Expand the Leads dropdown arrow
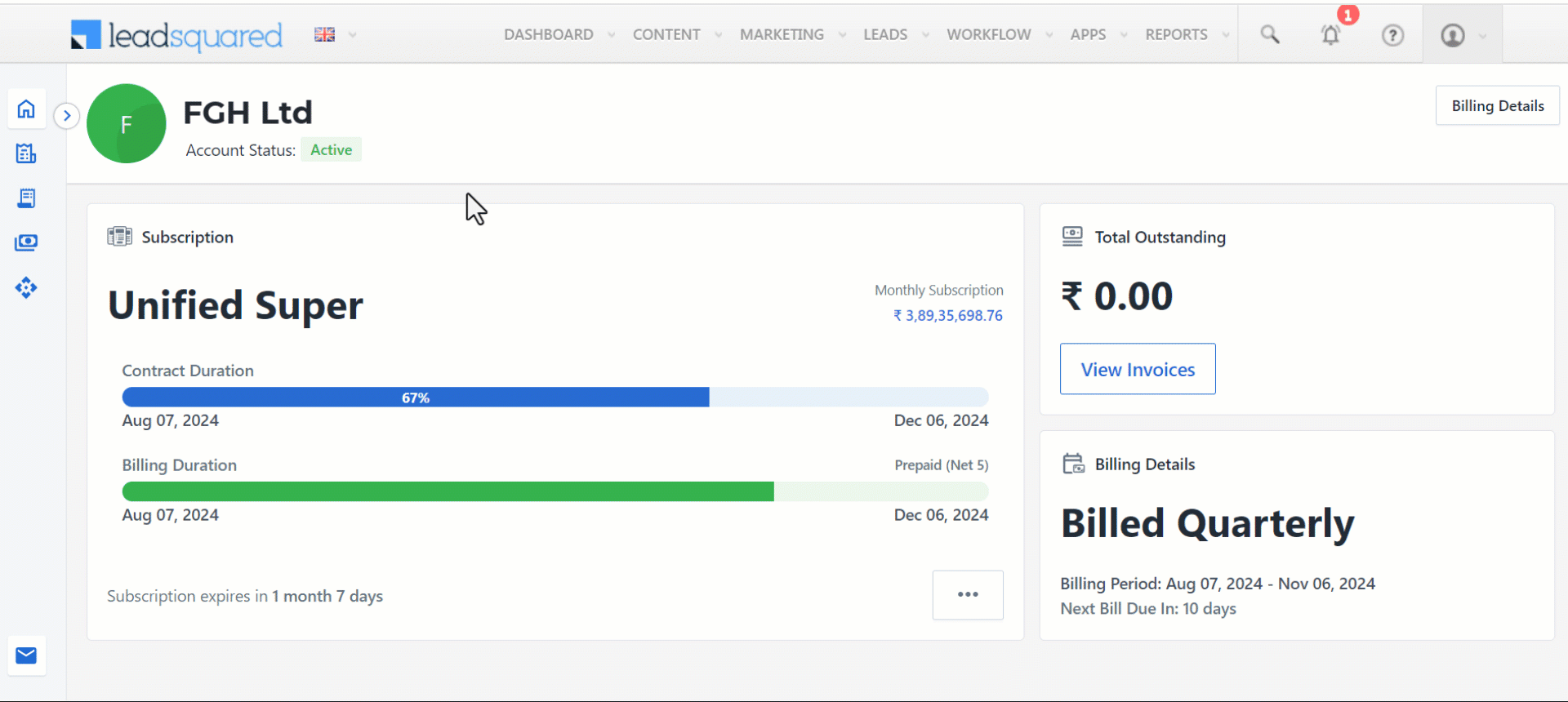This screenshot has height=702, width=1568. point(925,34)
